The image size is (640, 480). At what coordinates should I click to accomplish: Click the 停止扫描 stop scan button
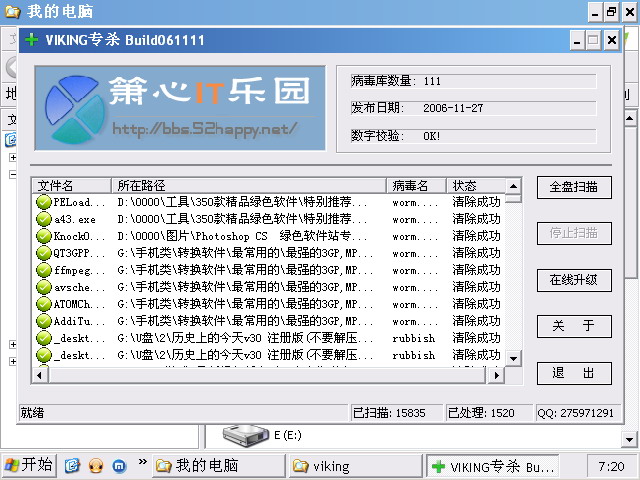[574, 233]
